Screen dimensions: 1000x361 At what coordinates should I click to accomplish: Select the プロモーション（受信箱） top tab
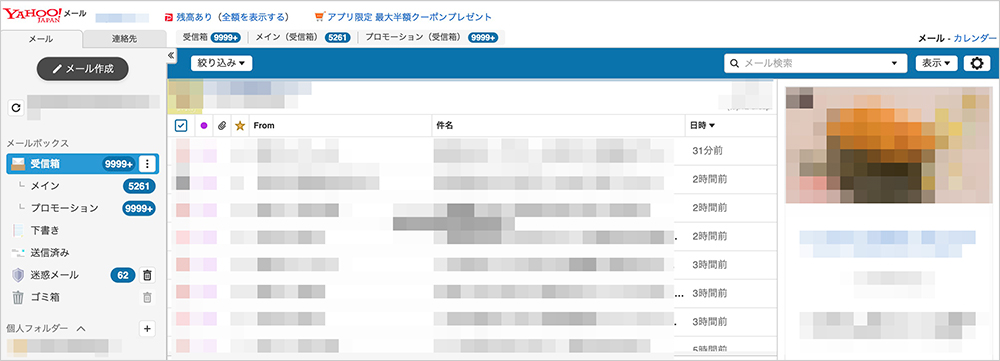point(432,37)
